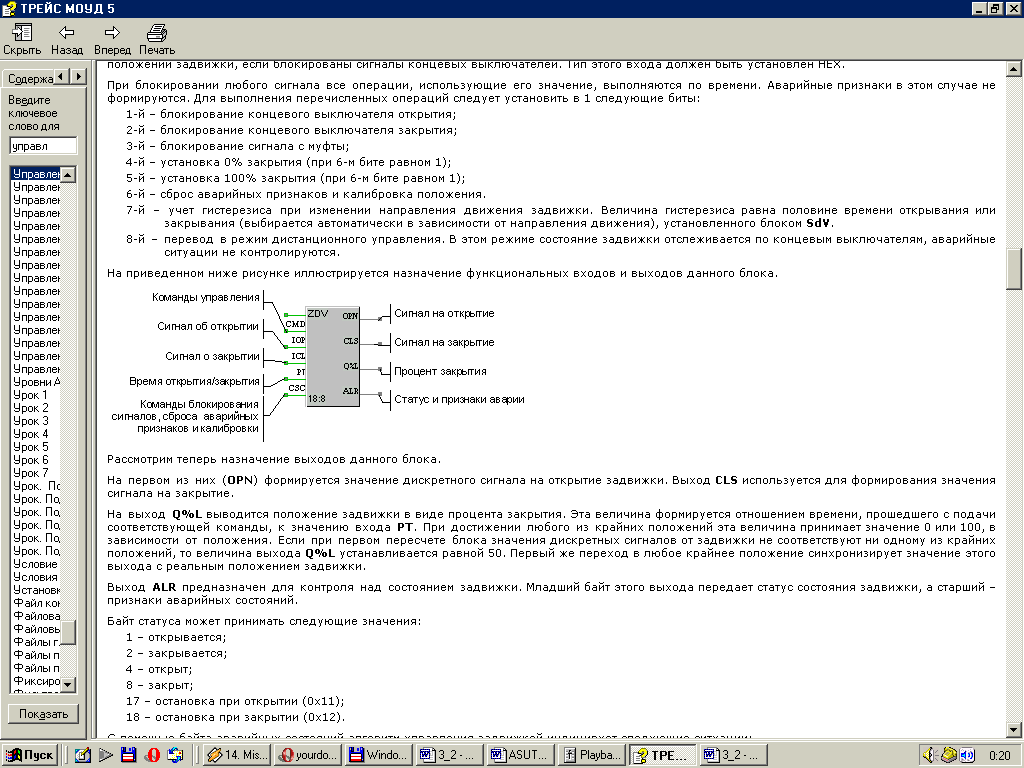The width and height of the screenshot is (1024, 768).
Task: Select the Файл кон index entry
Action: click(36, 603)
